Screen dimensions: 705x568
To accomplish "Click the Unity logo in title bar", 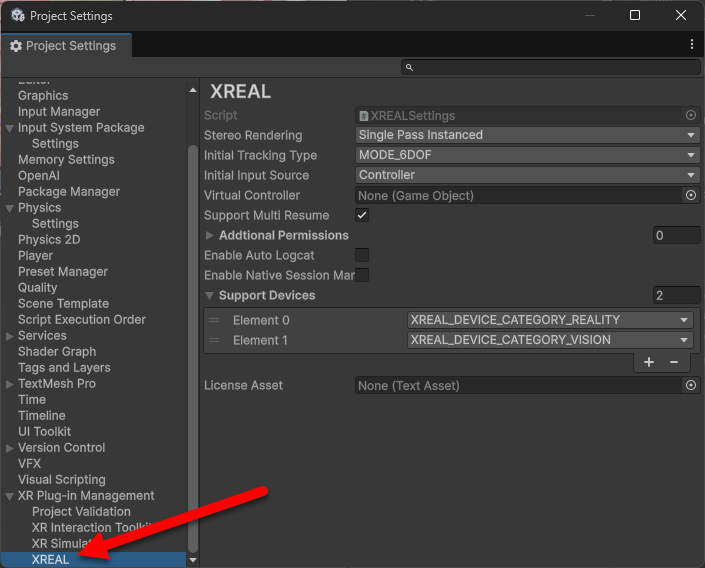I will pyautogui.click(x=18, y=15).
